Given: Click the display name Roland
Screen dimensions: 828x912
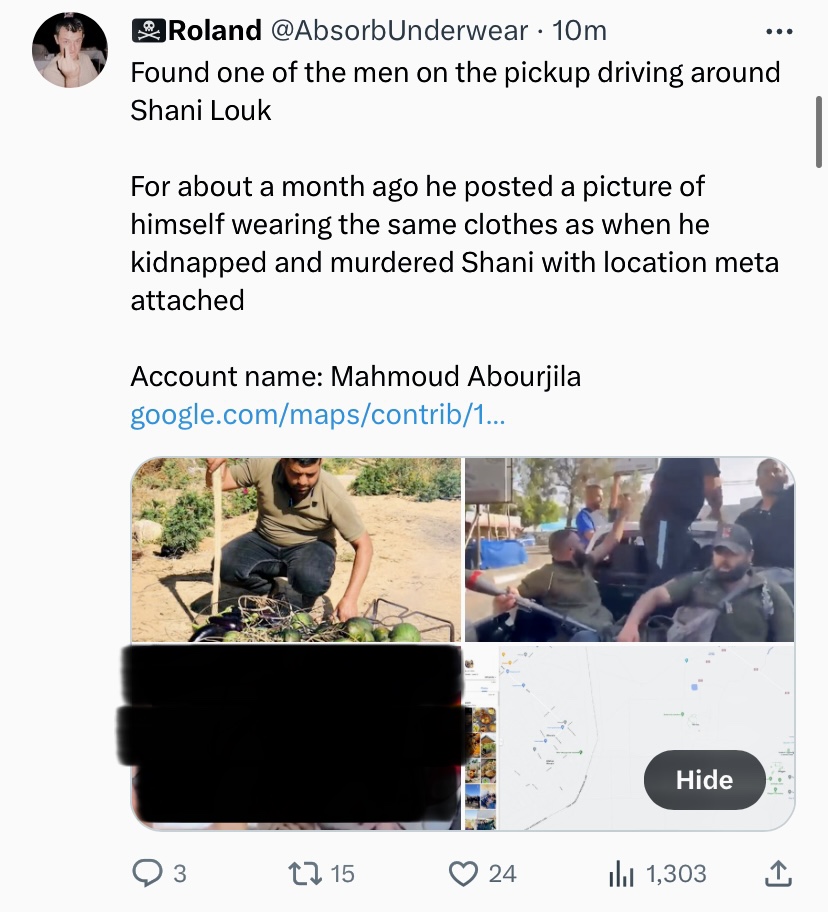Looking at the screenshot, I should (x=214, y=31).
